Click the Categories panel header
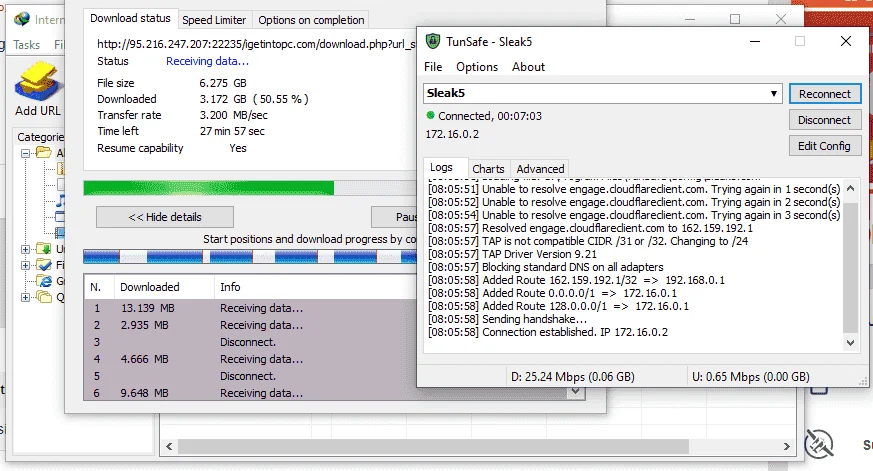Screen dimensions: 873x471 point(40,137)
